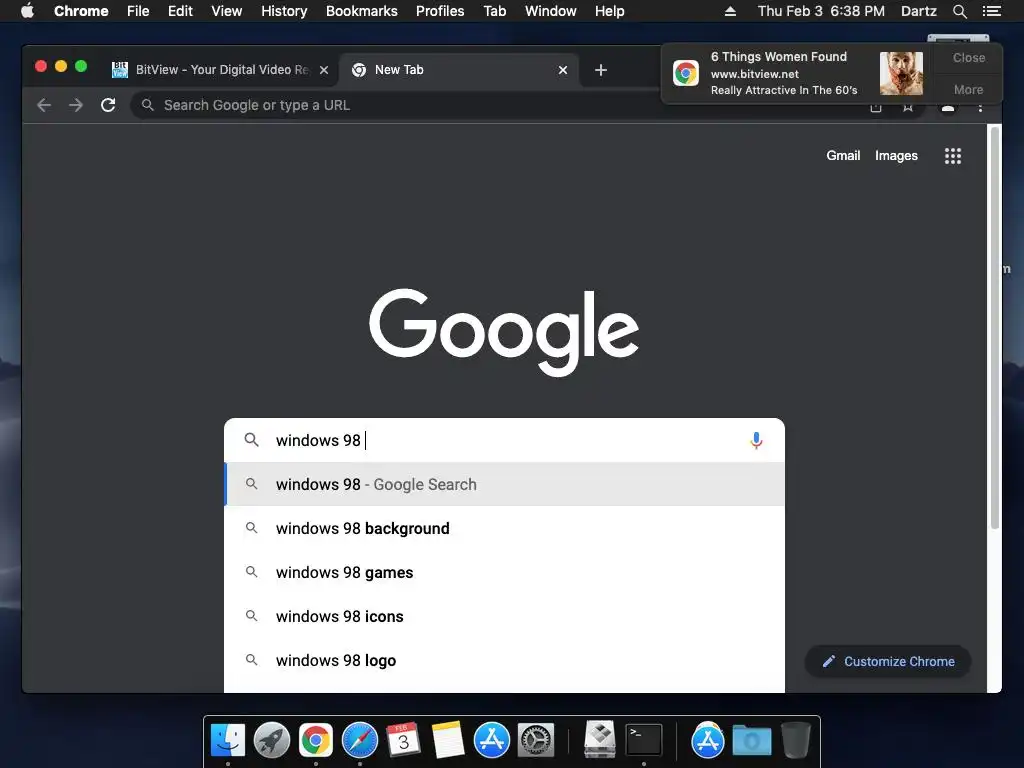Open the Gmail link
This screenshot has width=1024, height=768.
[843, 155]
